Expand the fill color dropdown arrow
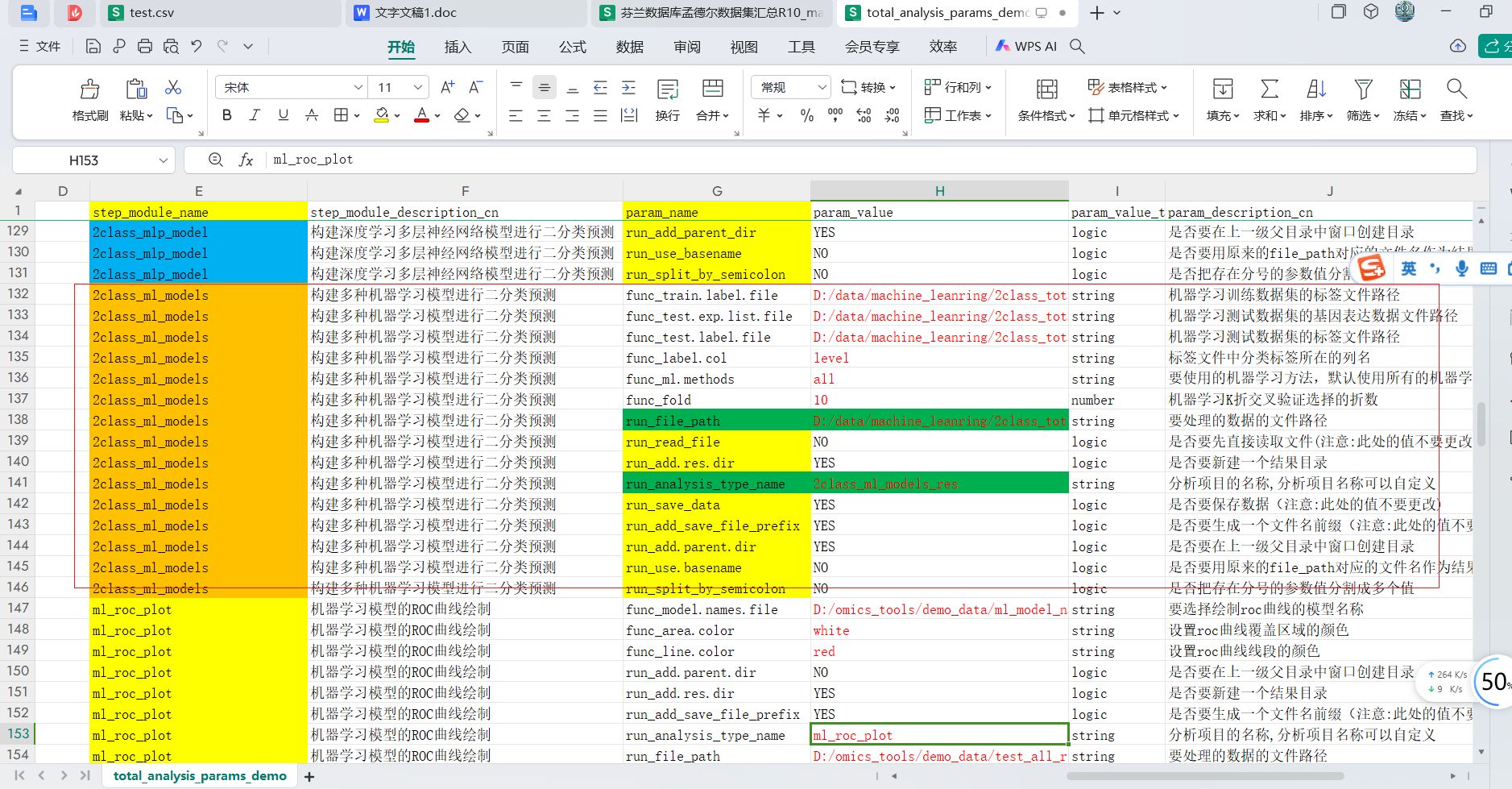 tap(397, 116)
